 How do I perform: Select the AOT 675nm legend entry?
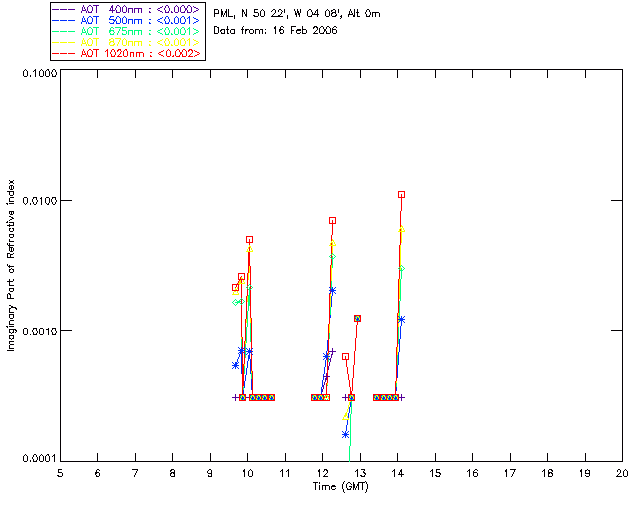[x=128, y=31]
